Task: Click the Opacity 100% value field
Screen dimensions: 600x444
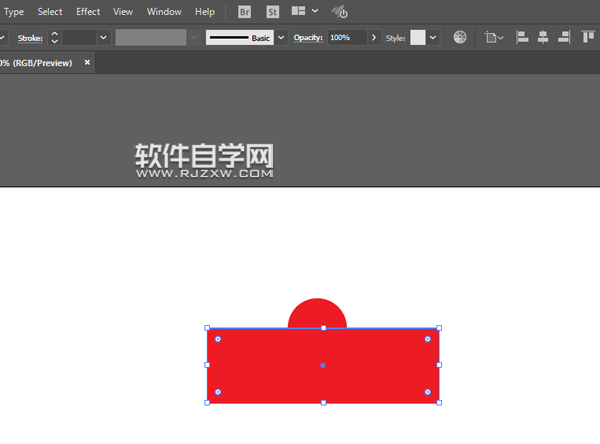Action: (x=347, y=38)
